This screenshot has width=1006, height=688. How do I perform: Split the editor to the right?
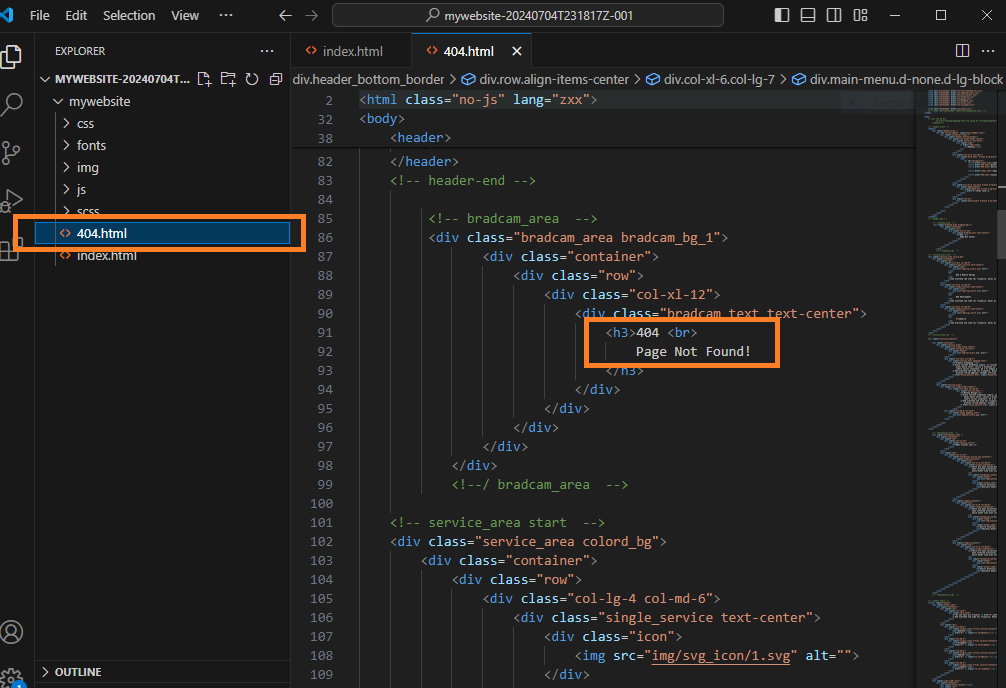tap(962, 51)
